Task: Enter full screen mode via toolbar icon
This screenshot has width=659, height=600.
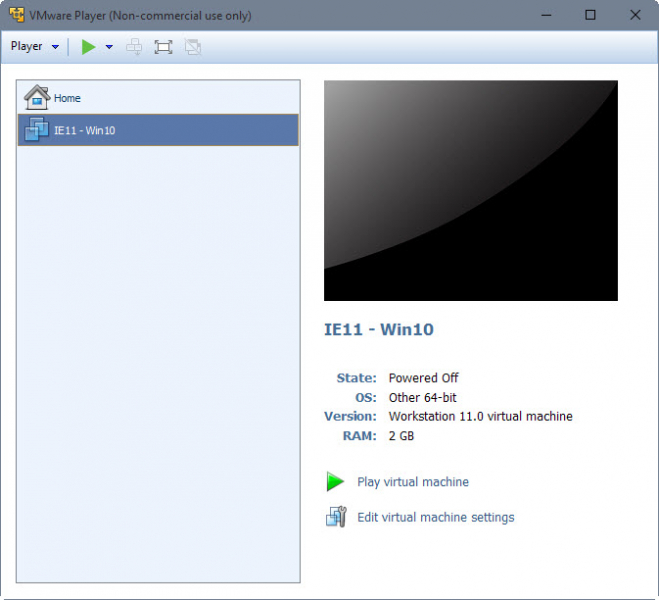Action: click(163, 47)
